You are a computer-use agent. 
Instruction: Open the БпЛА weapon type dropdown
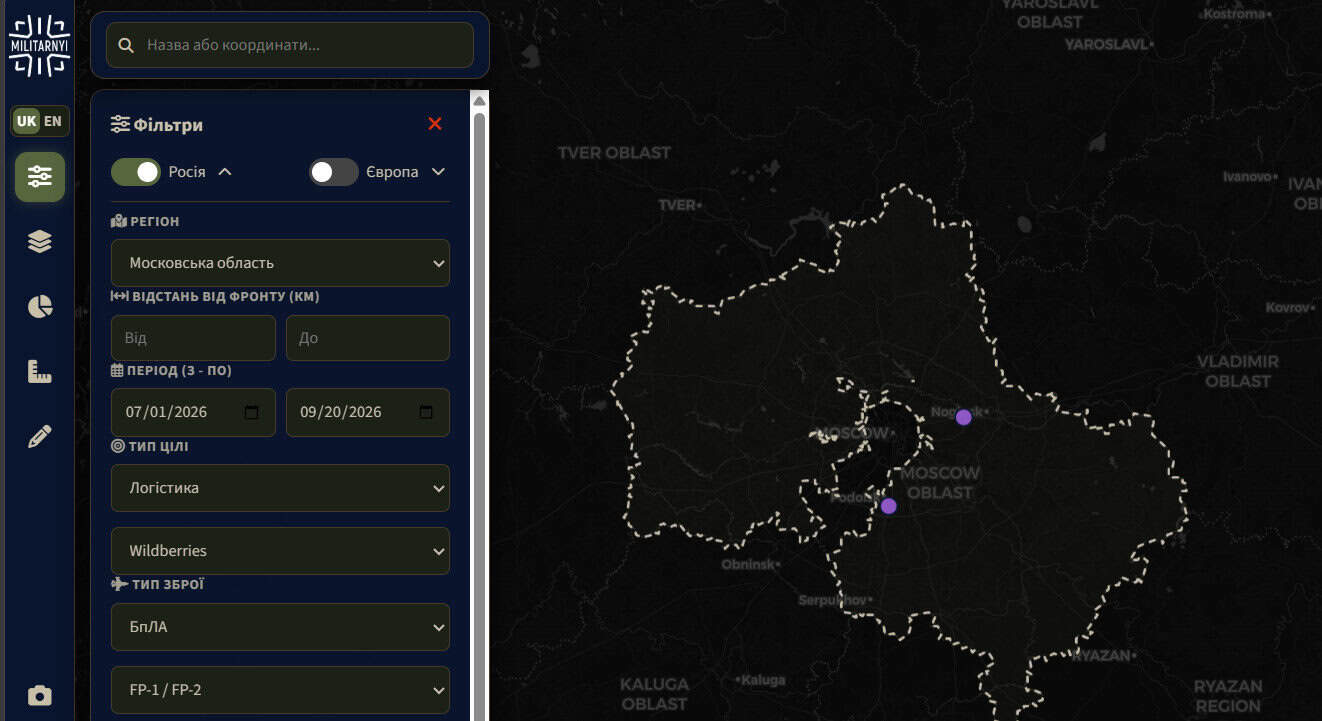280,627
